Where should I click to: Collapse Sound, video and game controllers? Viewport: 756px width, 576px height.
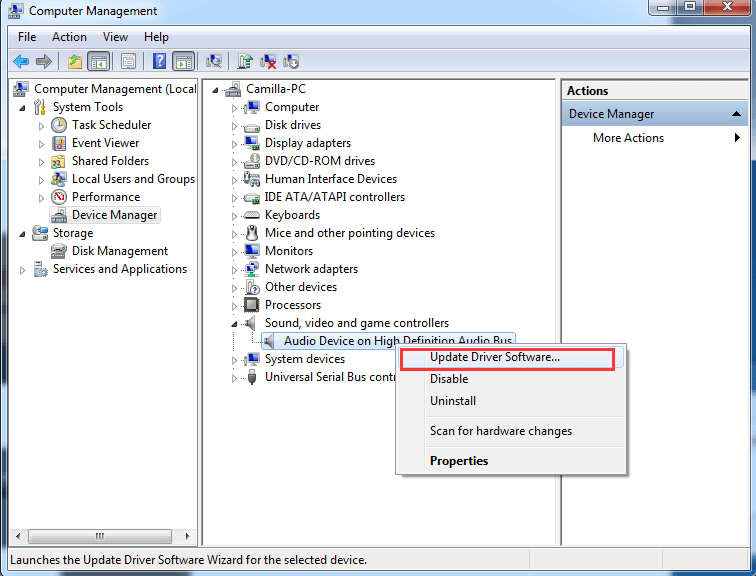tap(236, 323)
